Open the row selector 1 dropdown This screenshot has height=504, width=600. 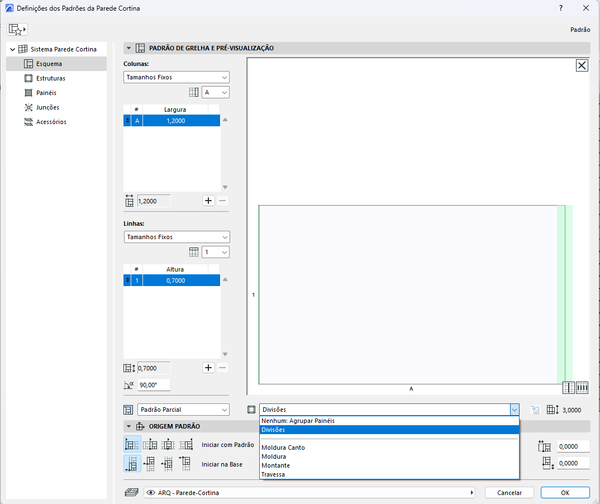pos(215,252)
